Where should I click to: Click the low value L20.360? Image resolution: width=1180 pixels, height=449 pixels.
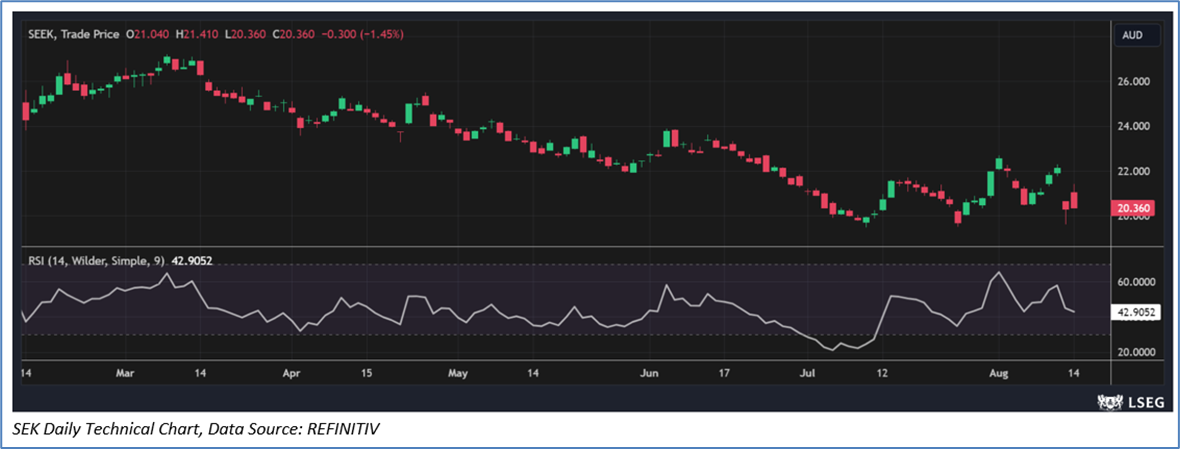click(x=245, y=34)
